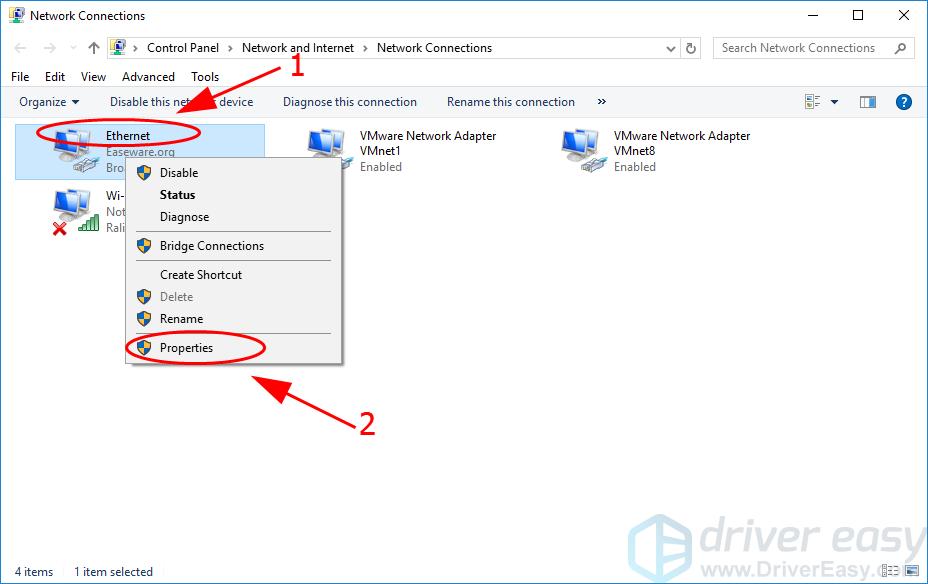Select Bridge Connections in the context menu

(x=211, y=246)
